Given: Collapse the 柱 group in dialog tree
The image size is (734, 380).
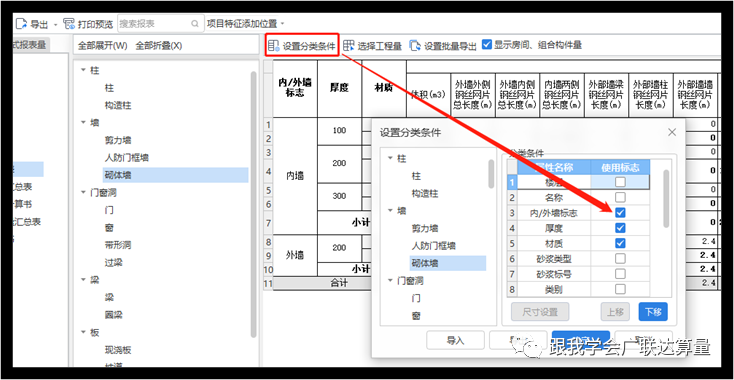Looking at the screenshot, I should [390, 159].
